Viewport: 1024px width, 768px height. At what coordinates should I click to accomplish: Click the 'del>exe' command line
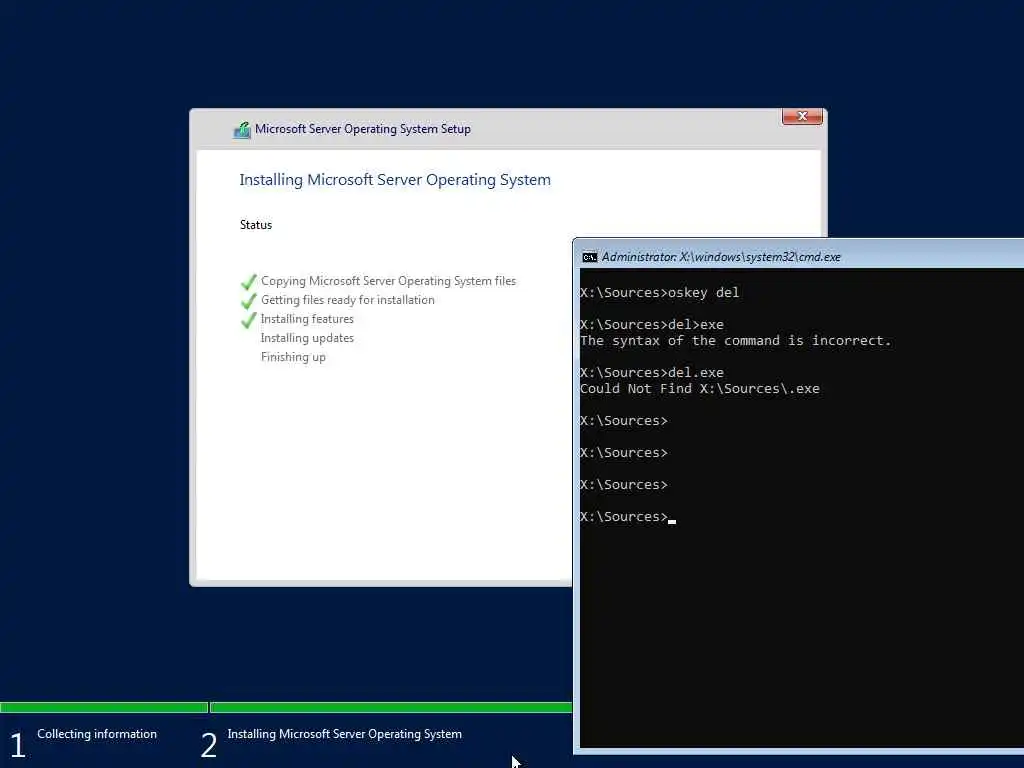point(652,325)
